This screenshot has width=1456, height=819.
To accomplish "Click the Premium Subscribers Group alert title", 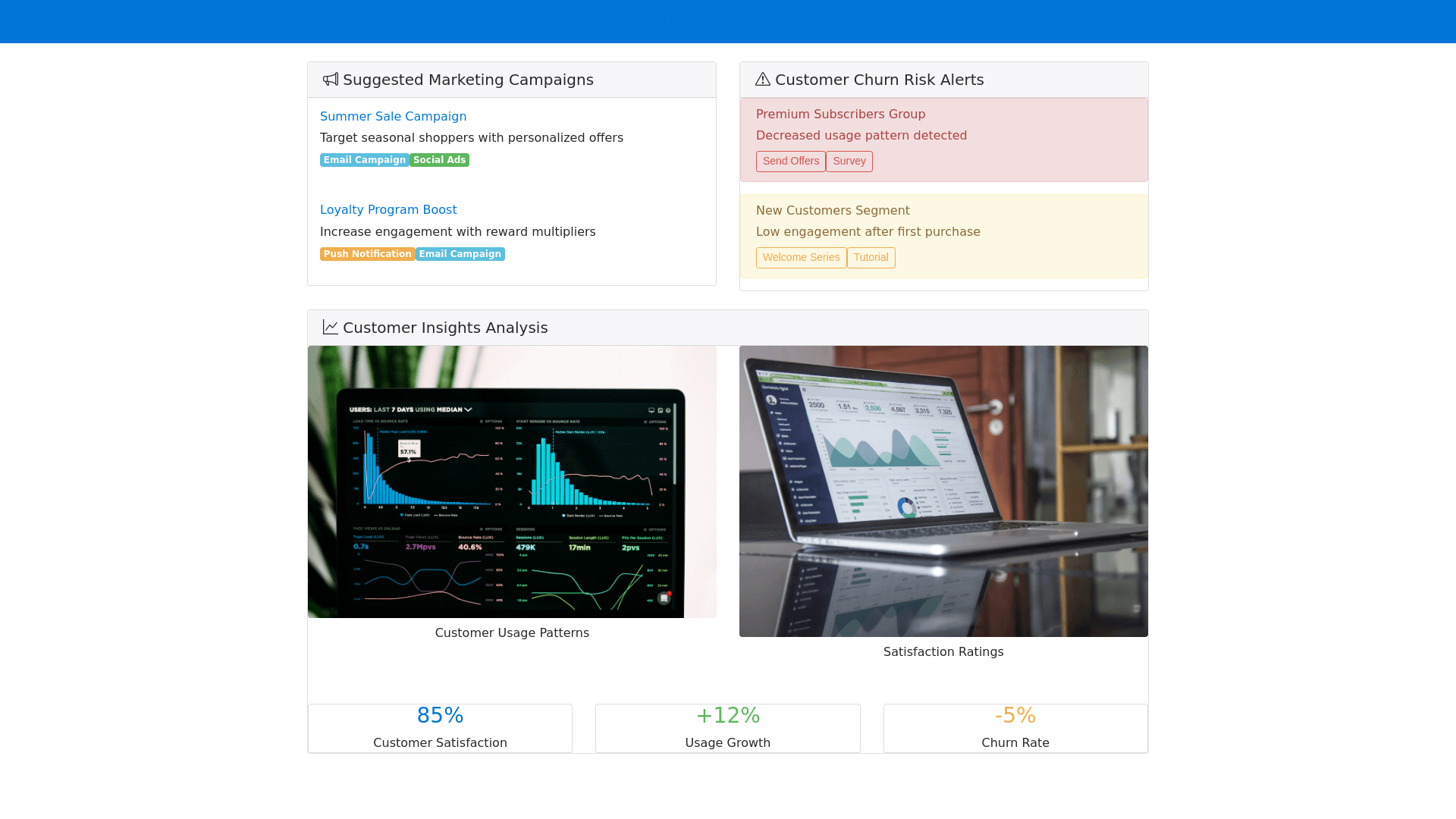I will 840,115.
